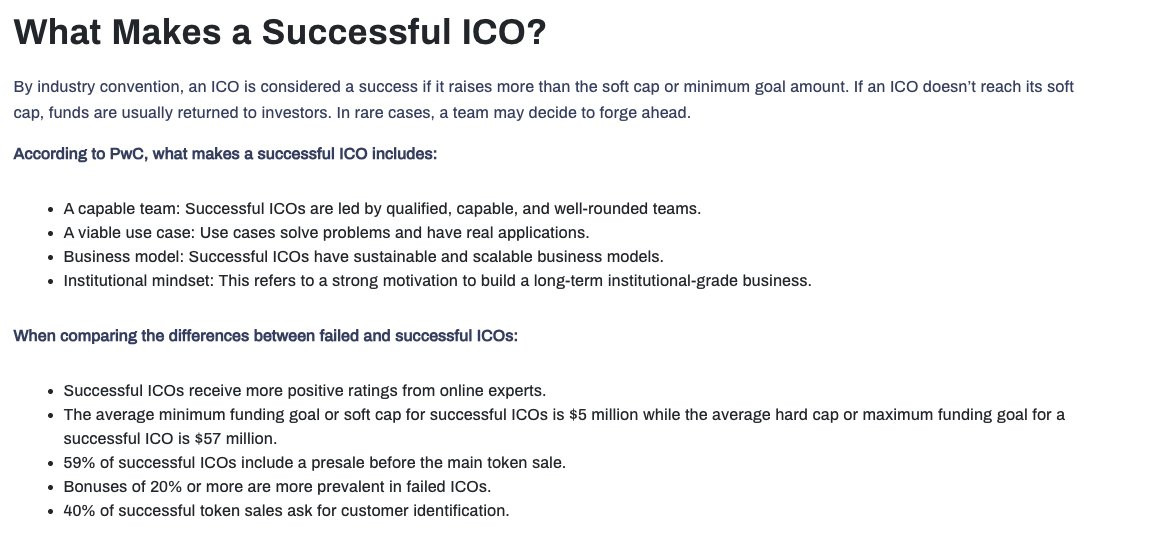Click the bullet dot before "40% of successful token sales"
This screenshot has width=1157, height=536.
point(50,512)
